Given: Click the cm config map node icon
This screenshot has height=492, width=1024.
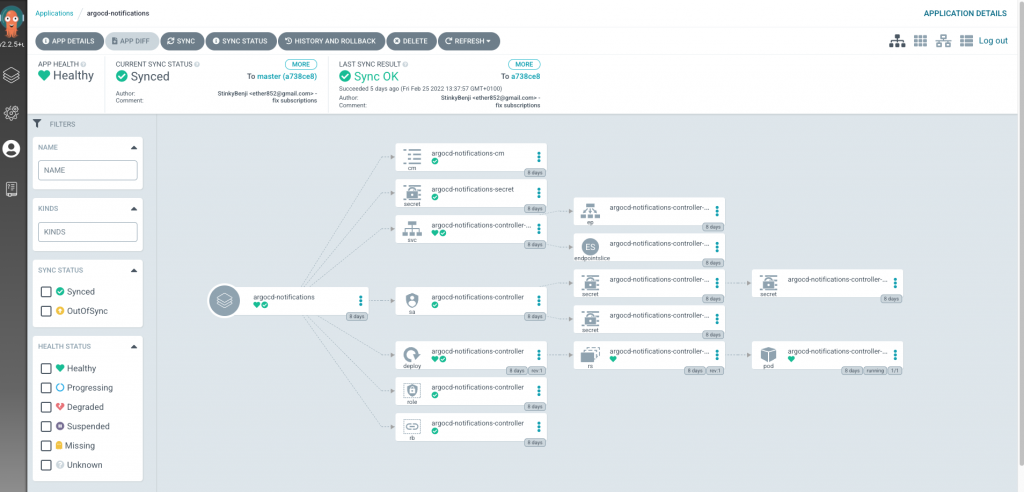Looking at the screenshot, I should [412, 156].
